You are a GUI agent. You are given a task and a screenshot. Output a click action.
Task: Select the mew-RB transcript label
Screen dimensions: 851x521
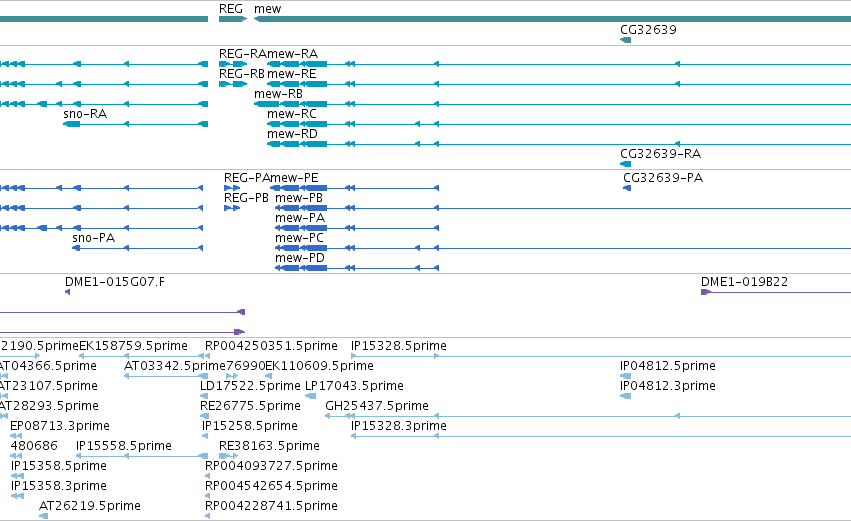click(278, 93)
